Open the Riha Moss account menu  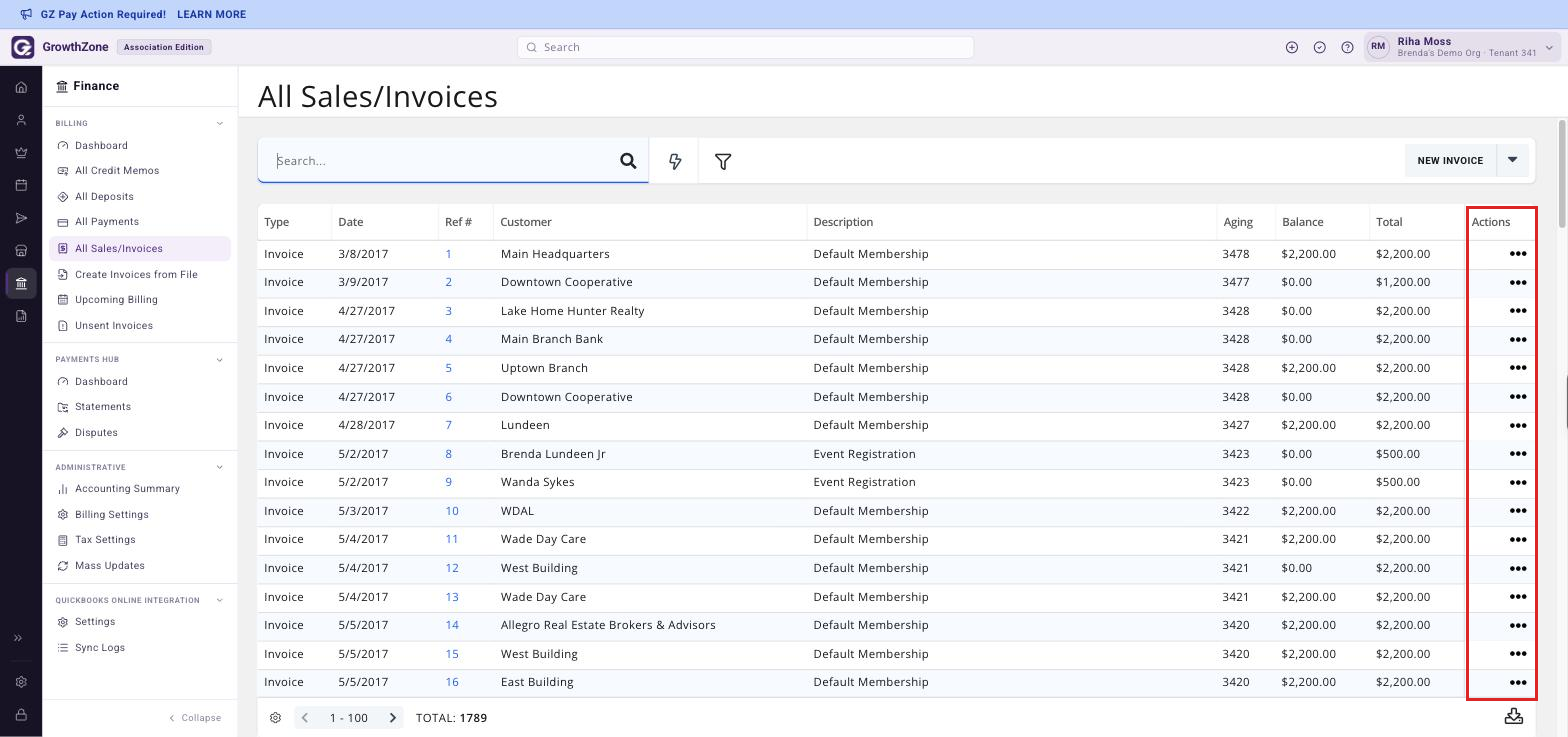[1462, 47]
